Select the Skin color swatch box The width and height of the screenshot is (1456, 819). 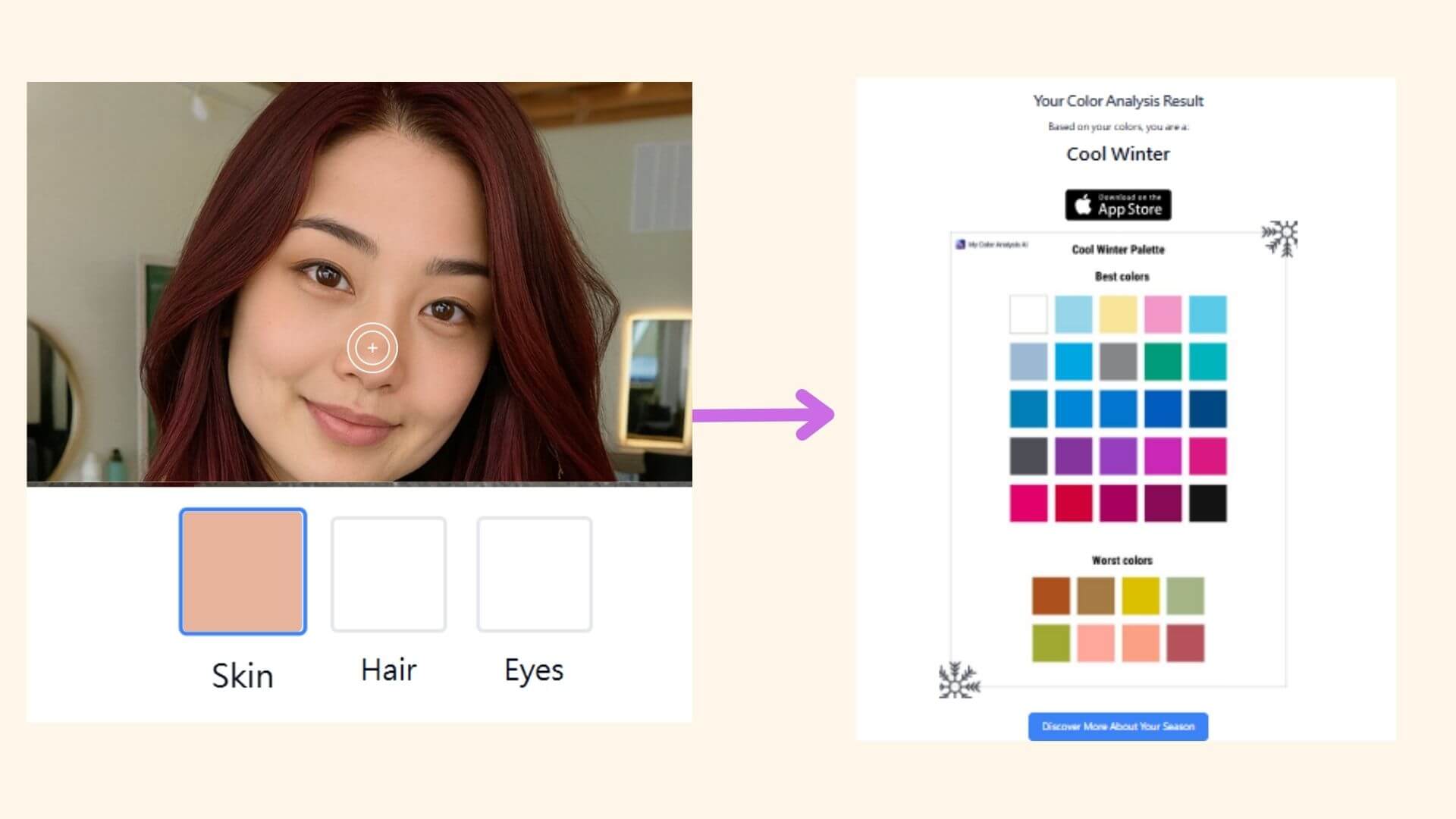click(x=243, y=571)
